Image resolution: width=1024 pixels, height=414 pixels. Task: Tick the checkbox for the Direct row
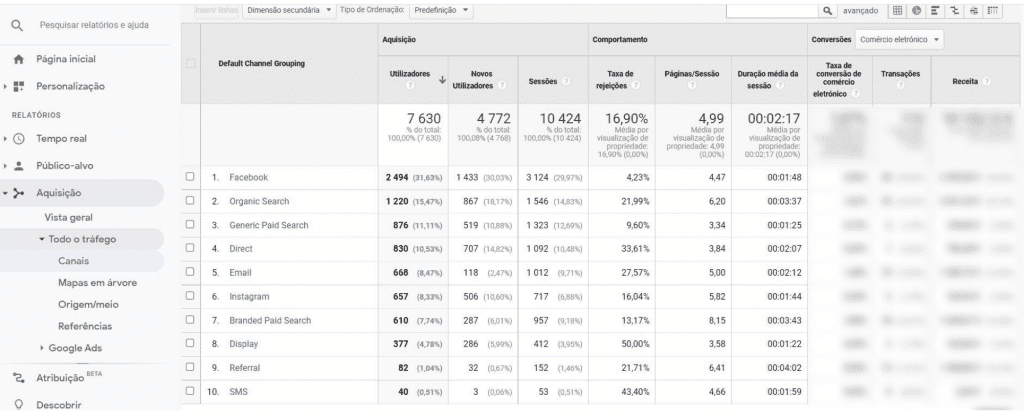coord(190,248)
